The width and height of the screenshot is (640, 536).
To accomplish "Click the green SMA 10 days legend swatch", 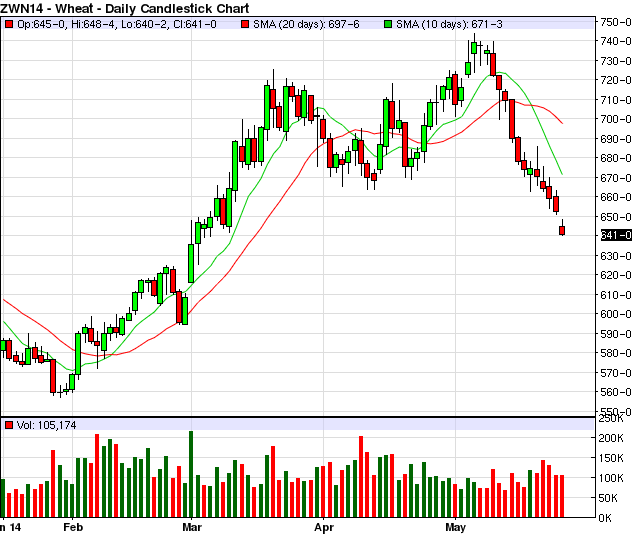I will tap(388, 24).
